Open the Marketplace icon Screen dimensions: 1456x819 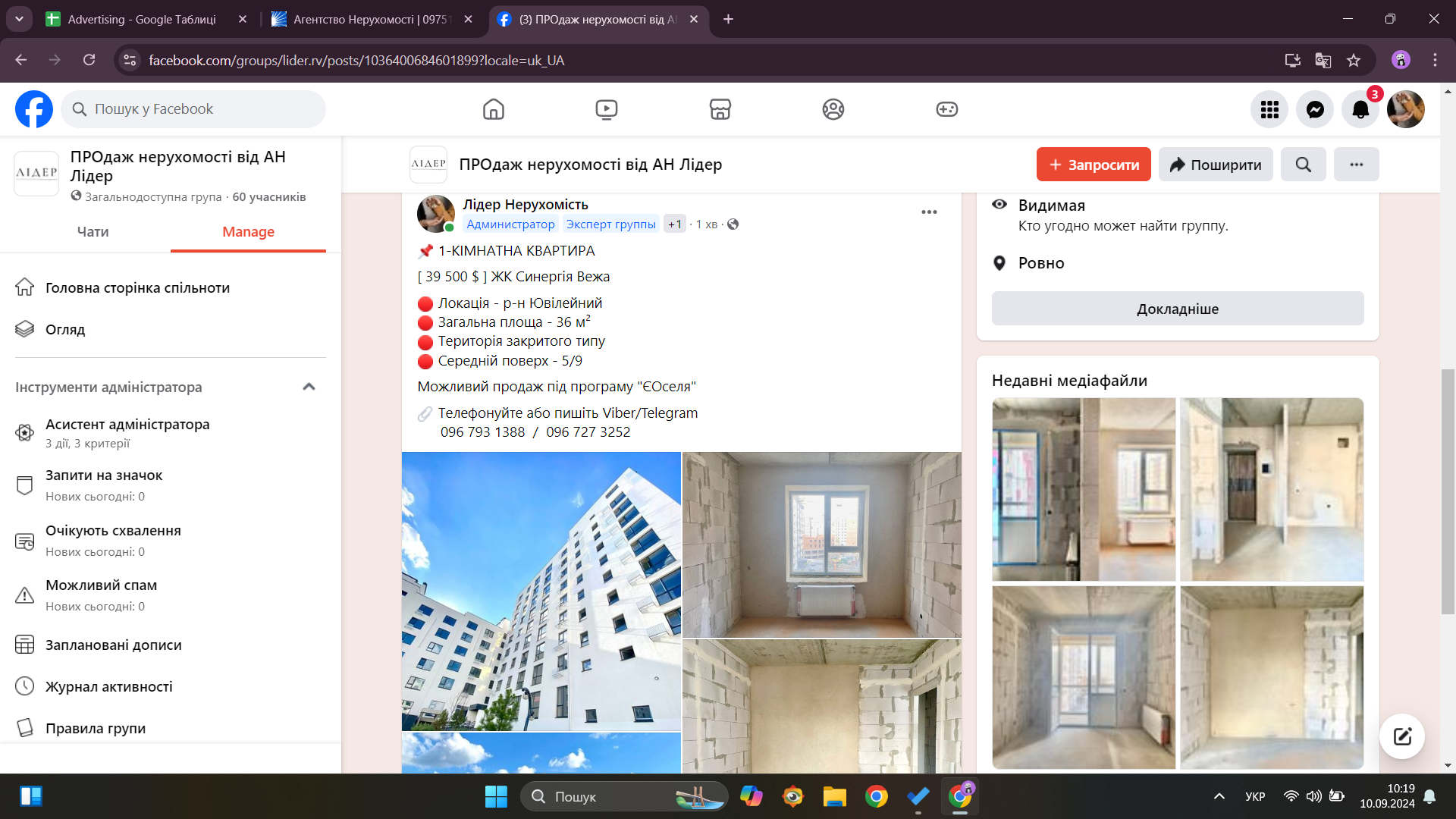pyautogui.click(x=720, y=109)
